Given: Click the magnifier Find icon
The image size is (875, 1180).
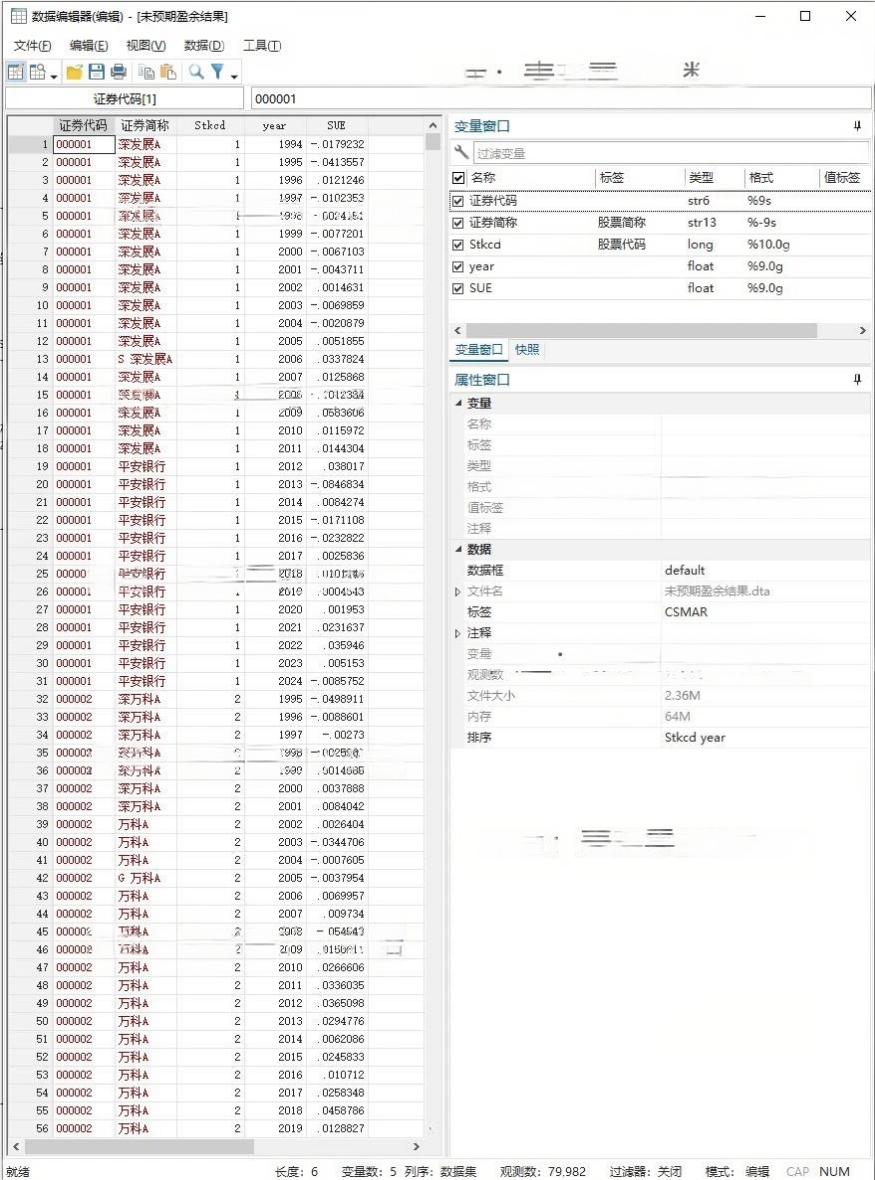Looking at the screenshot, I should tap(196, 72).
